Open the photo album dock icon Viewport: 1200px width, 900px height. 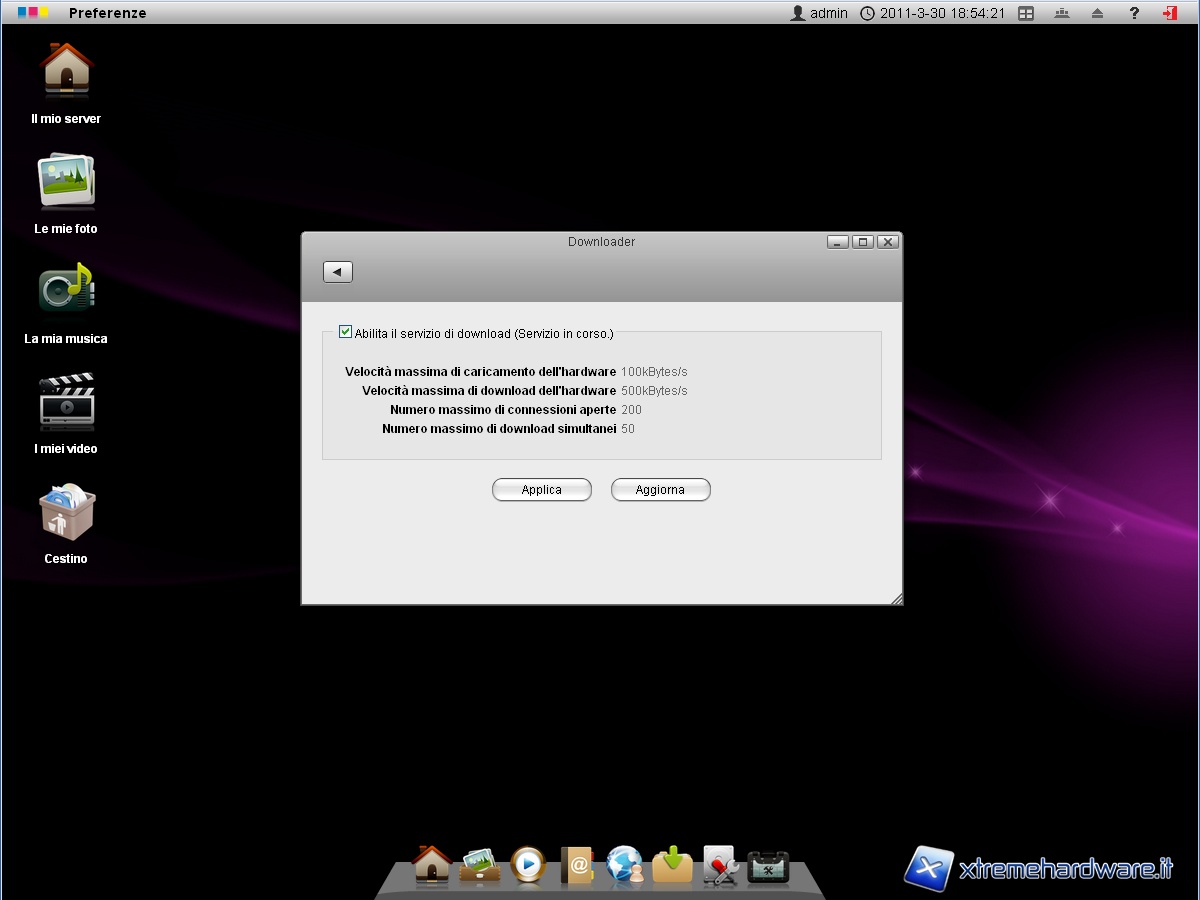point(480,865)
